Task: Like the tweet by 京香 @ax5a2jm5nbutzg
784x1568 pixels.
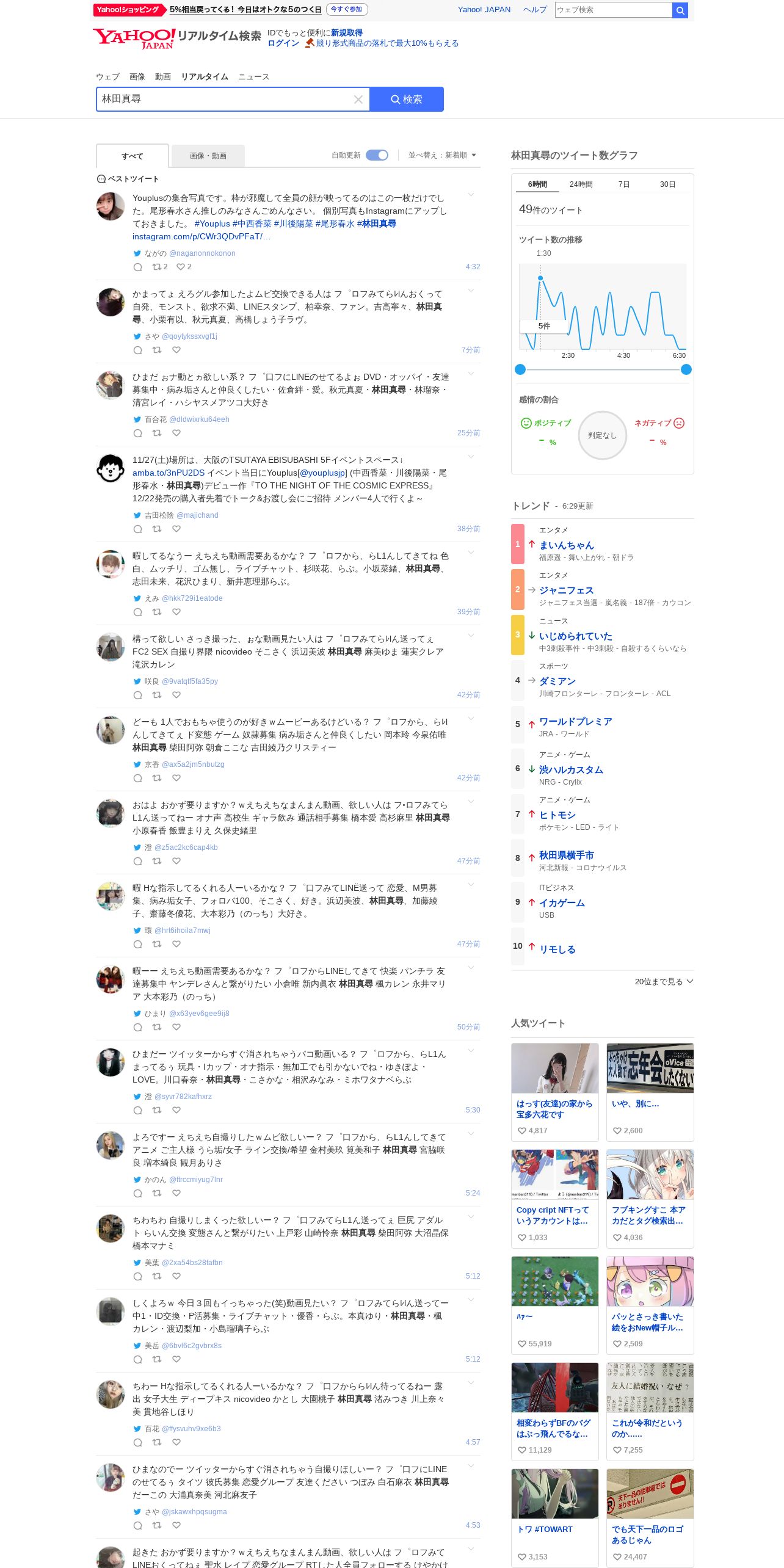Action: click(176, 778)
